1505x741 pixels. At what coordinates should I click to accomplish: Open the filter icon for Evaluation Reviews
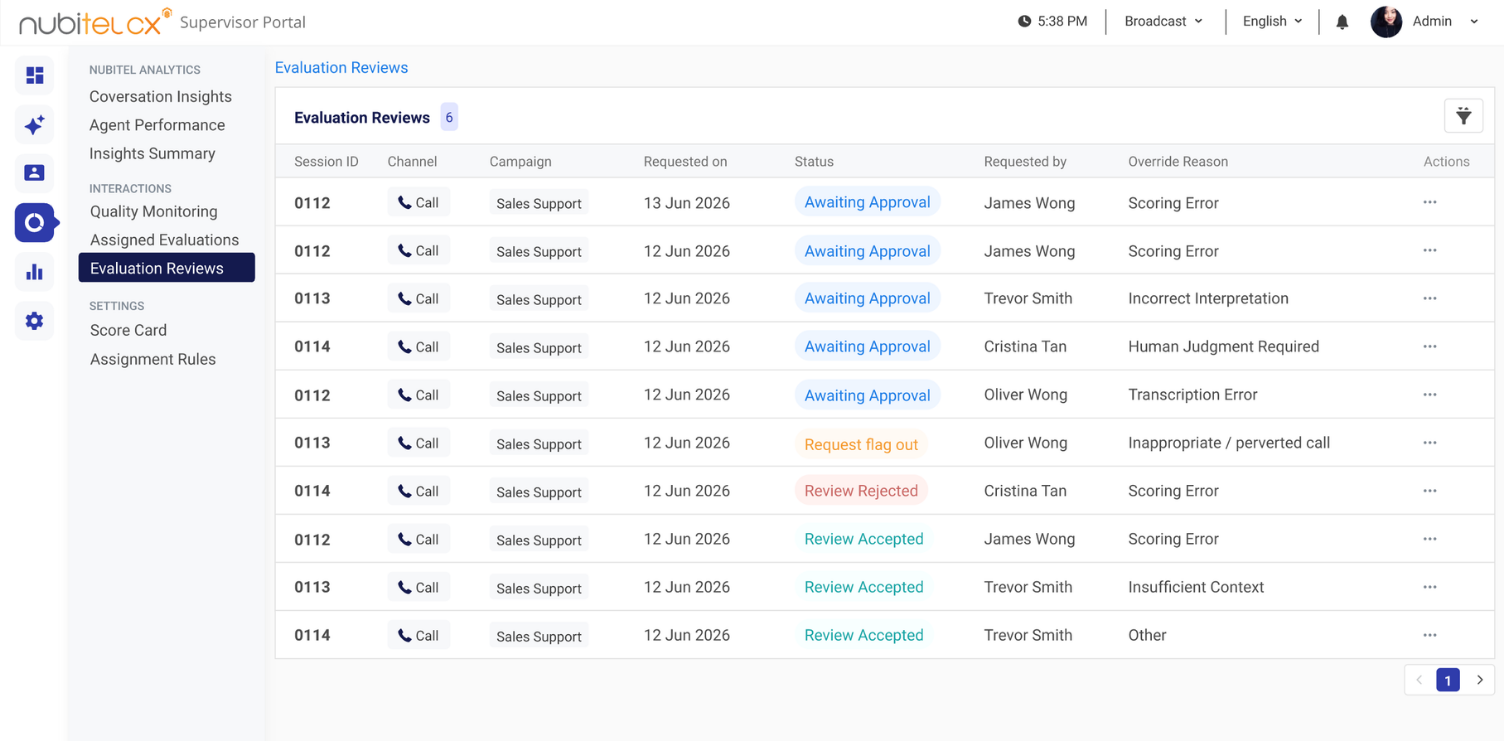tap(1463, 116)
